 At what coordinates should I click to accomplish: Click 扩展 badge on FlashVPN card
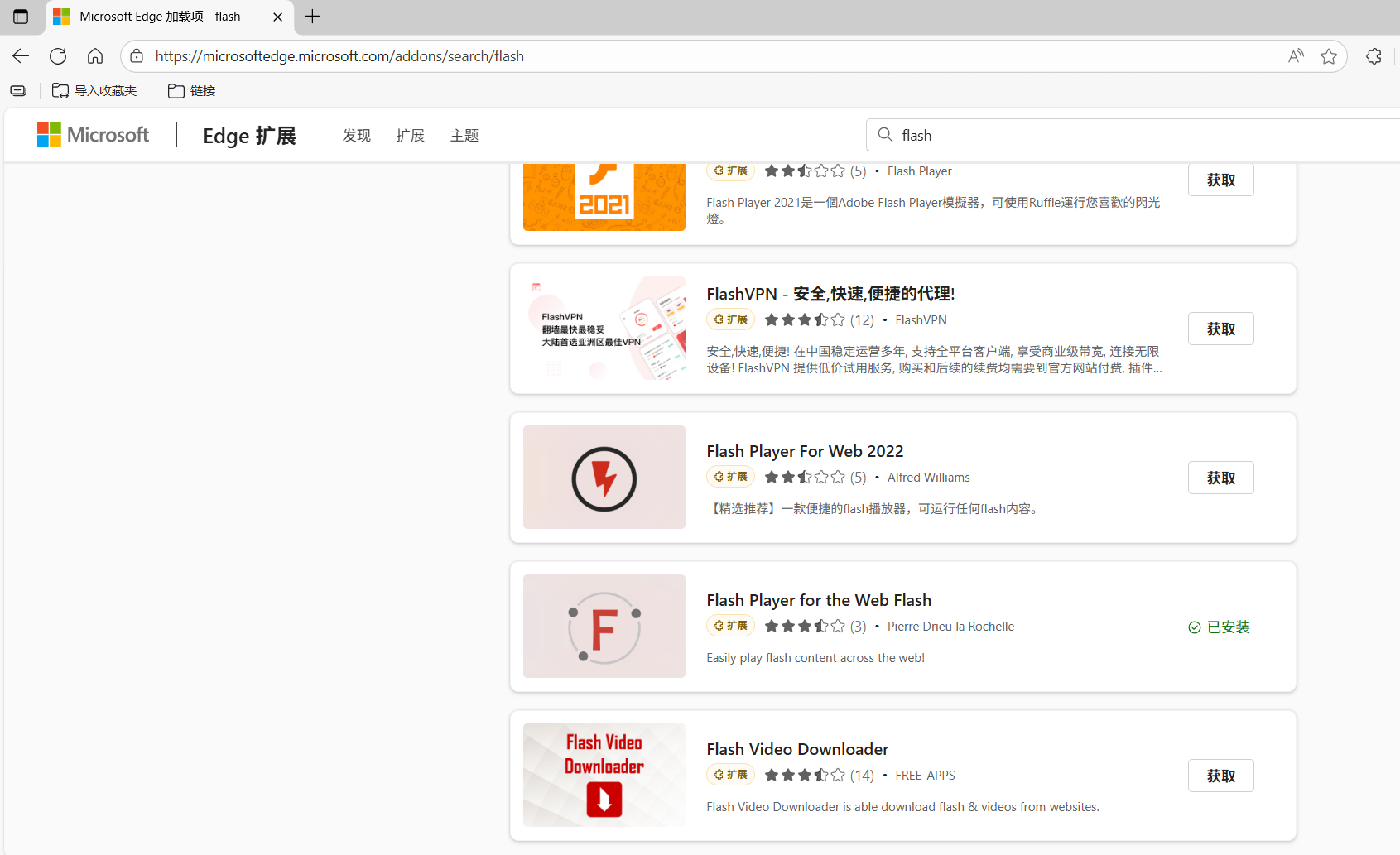pyautogui.click(x=730, y=319)
